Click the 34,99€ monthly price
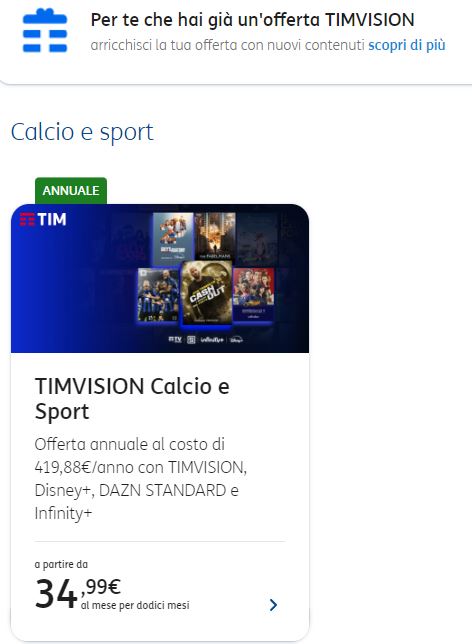Viewport: 472px width, 644px height. (x=78, y=593)
